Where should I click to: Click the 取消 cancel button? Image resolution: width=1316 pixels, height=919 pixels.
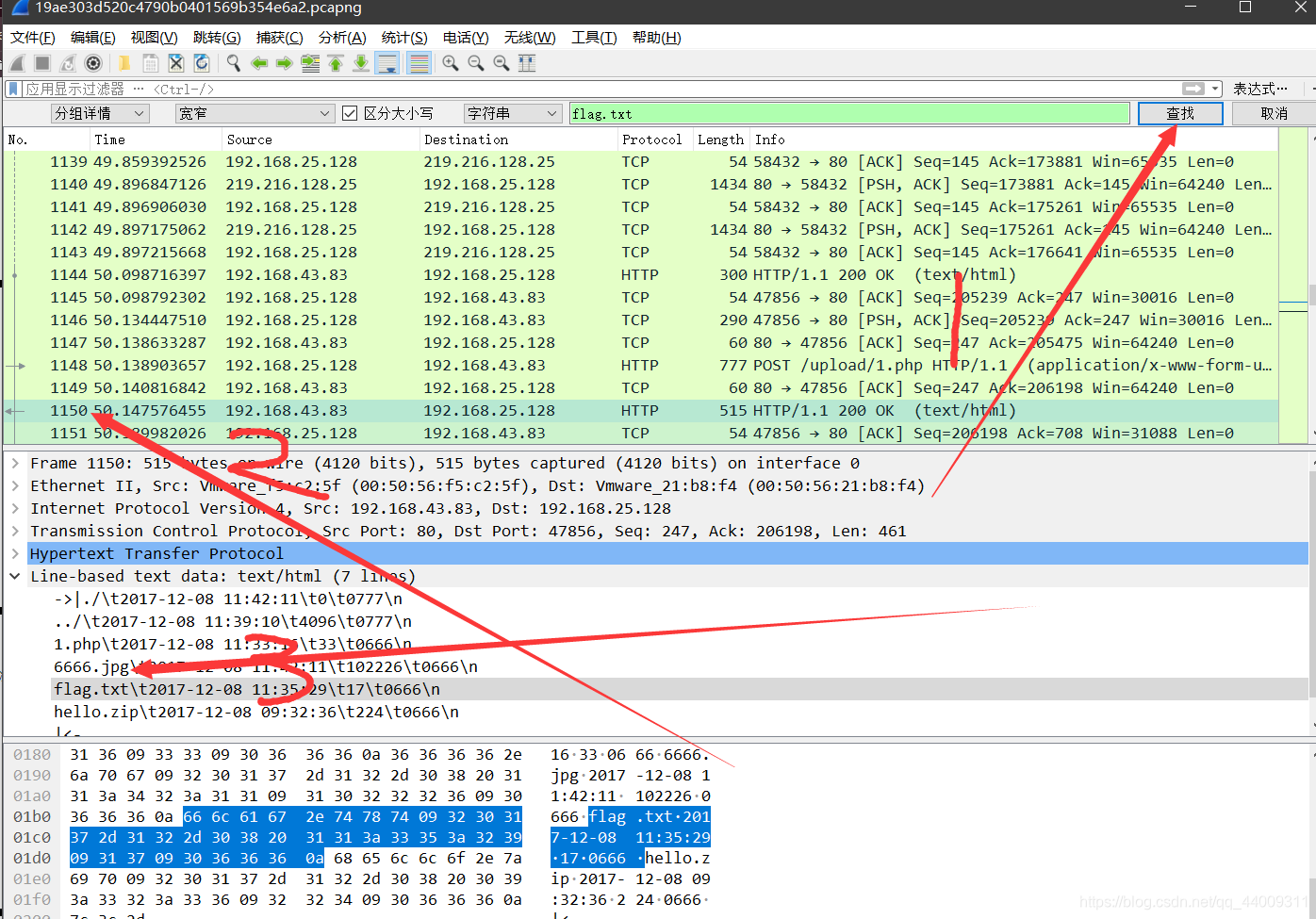click(x=1274, y=113)
